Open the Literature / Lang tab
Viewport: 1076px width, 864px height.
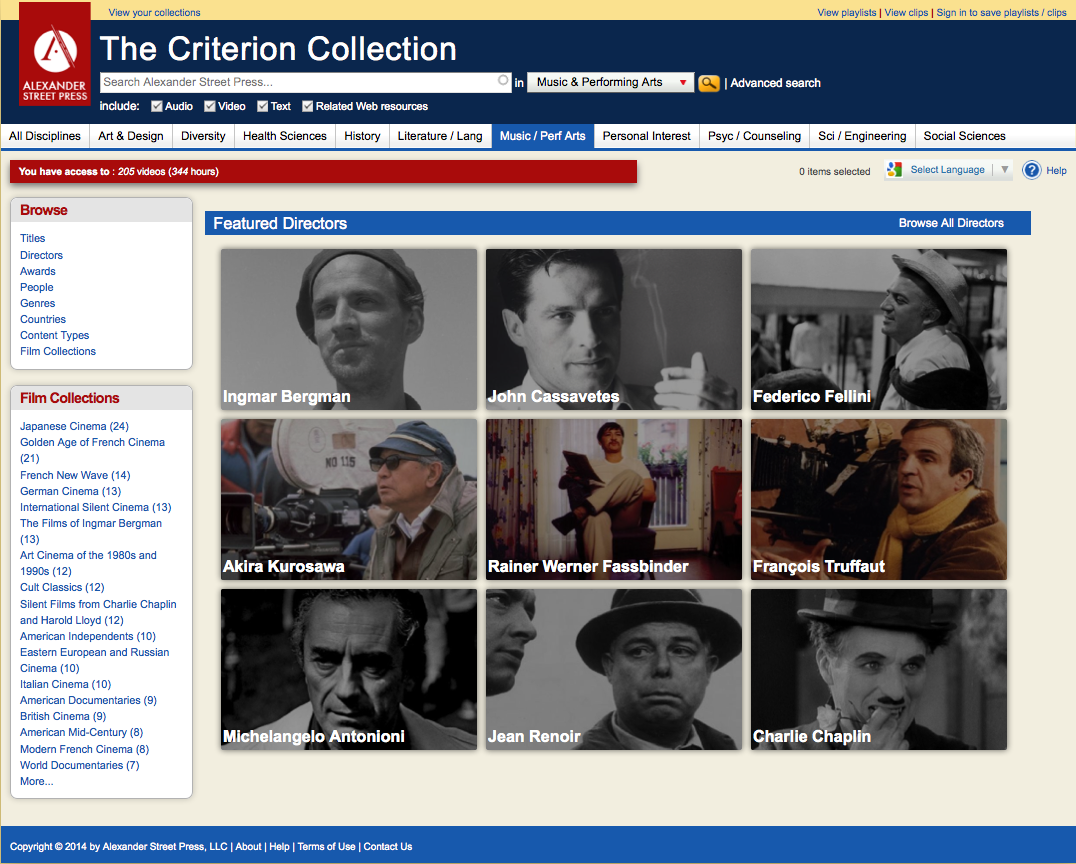(x=440, y=136)
